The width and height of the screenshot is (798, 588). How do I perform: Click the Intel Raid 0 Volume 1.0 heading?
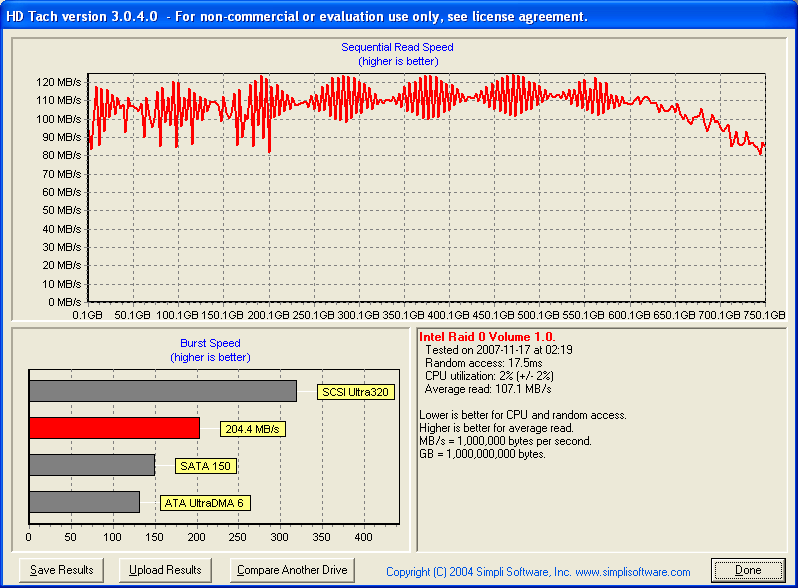tap(487, 337)
